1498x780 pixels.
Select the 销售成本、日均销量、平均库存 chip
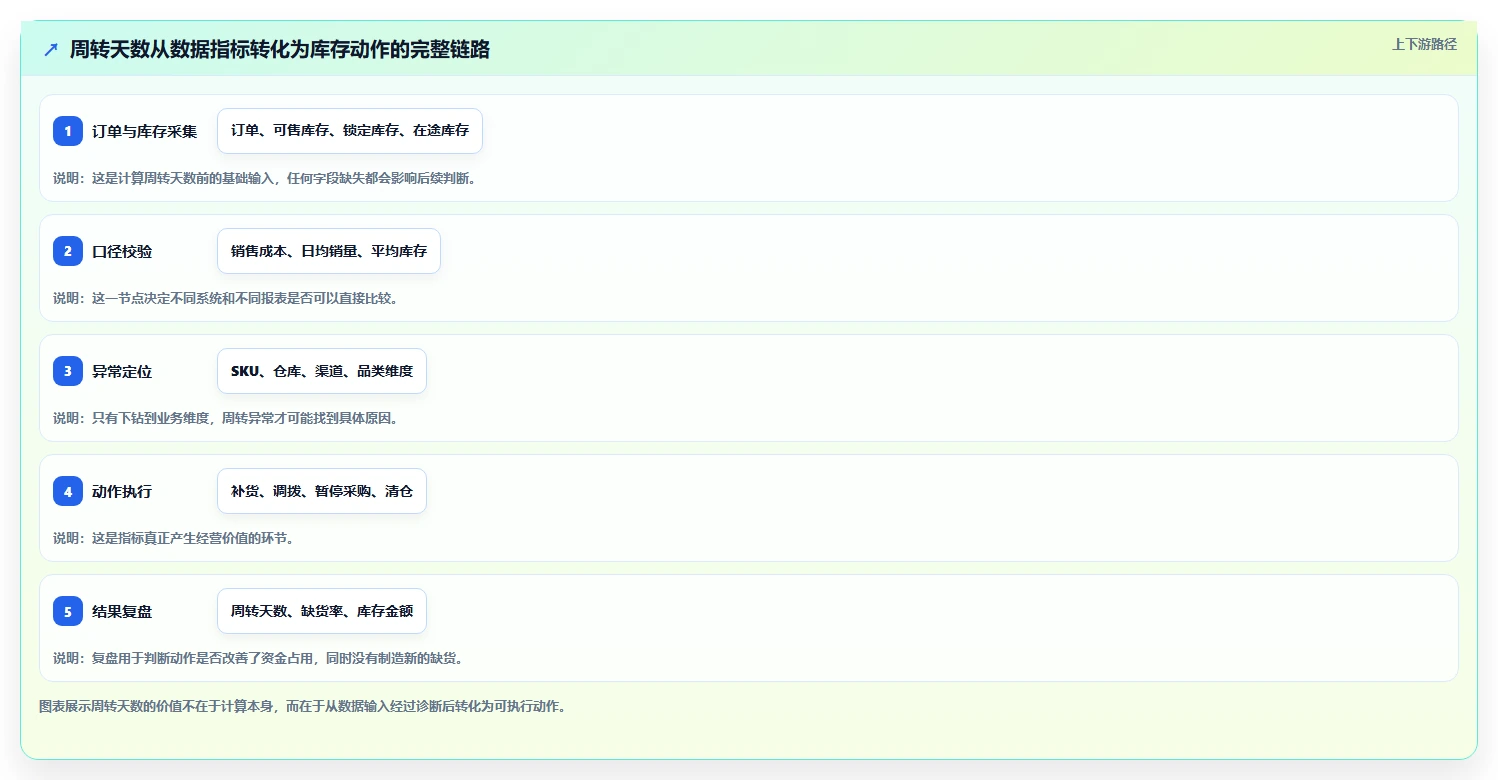(329, 251)
